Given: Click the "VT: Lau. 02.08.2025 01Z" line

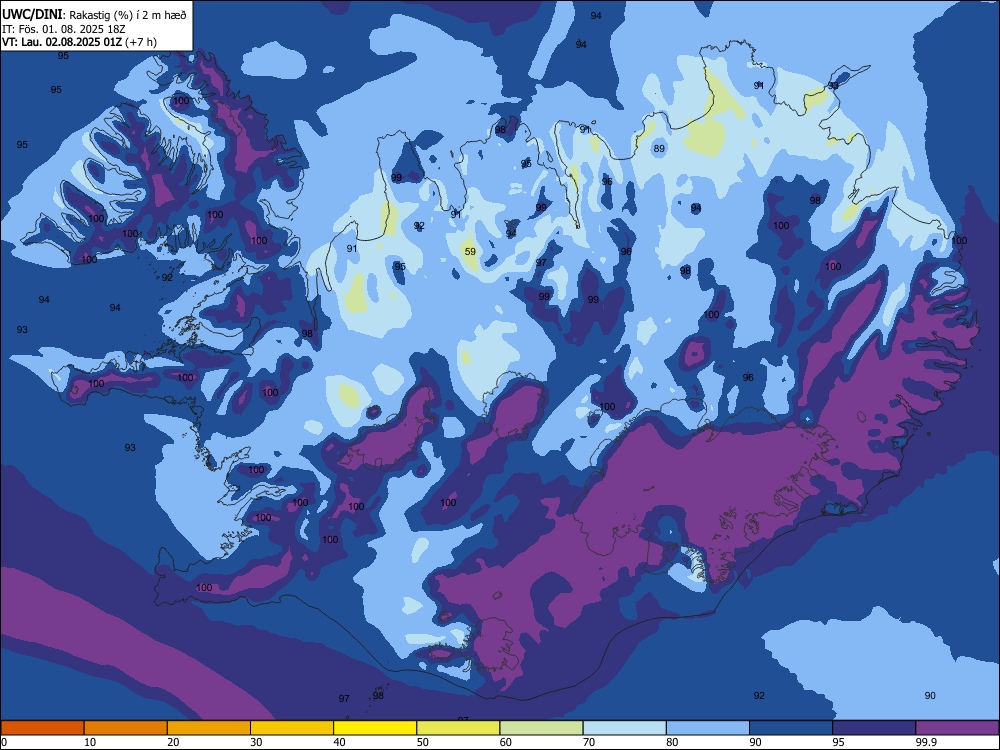Looking at the screenshot, I should pyautogui.click(x=62, y=42).
